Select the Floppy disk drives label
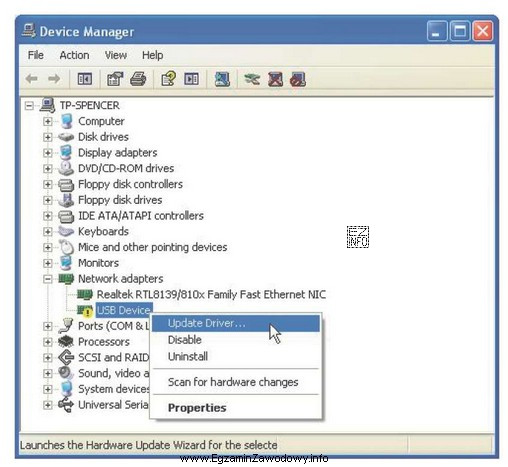 (x=120, y=200)
